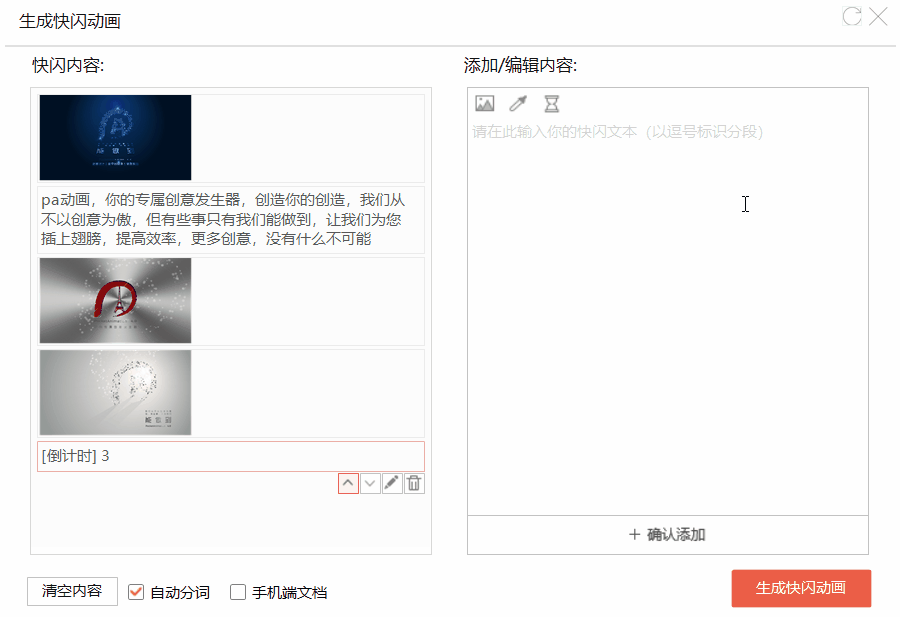Select blue logo thumbnail in content list
The width and height of the screenshot is (900, 617).
115,138
